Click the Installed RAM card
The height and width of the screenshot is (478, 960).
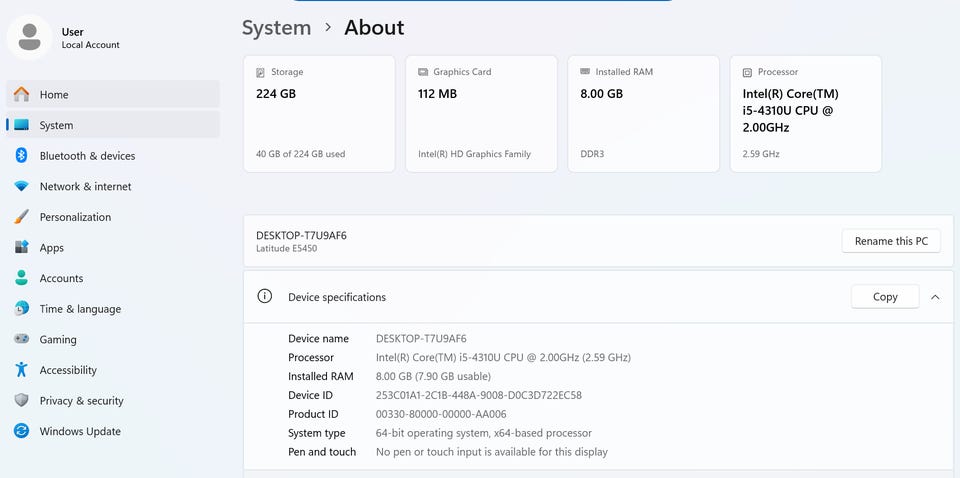click(643, 113)
